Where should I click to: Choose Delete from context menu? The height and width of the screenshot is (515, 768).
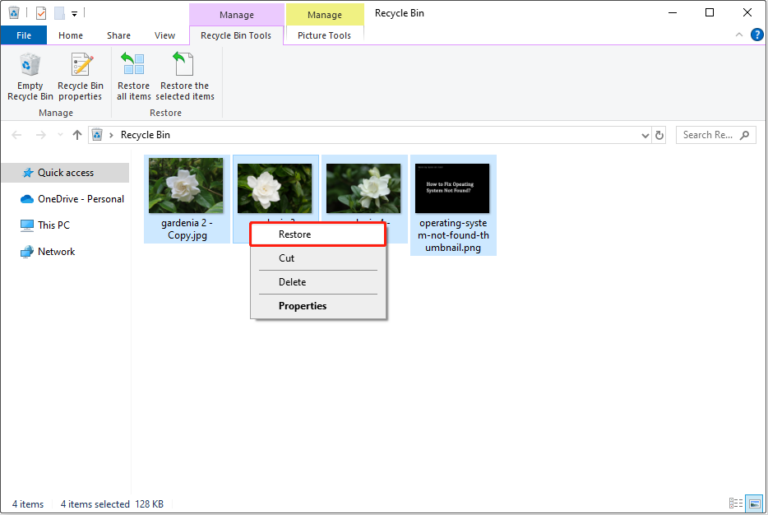(x=317, y=282)
